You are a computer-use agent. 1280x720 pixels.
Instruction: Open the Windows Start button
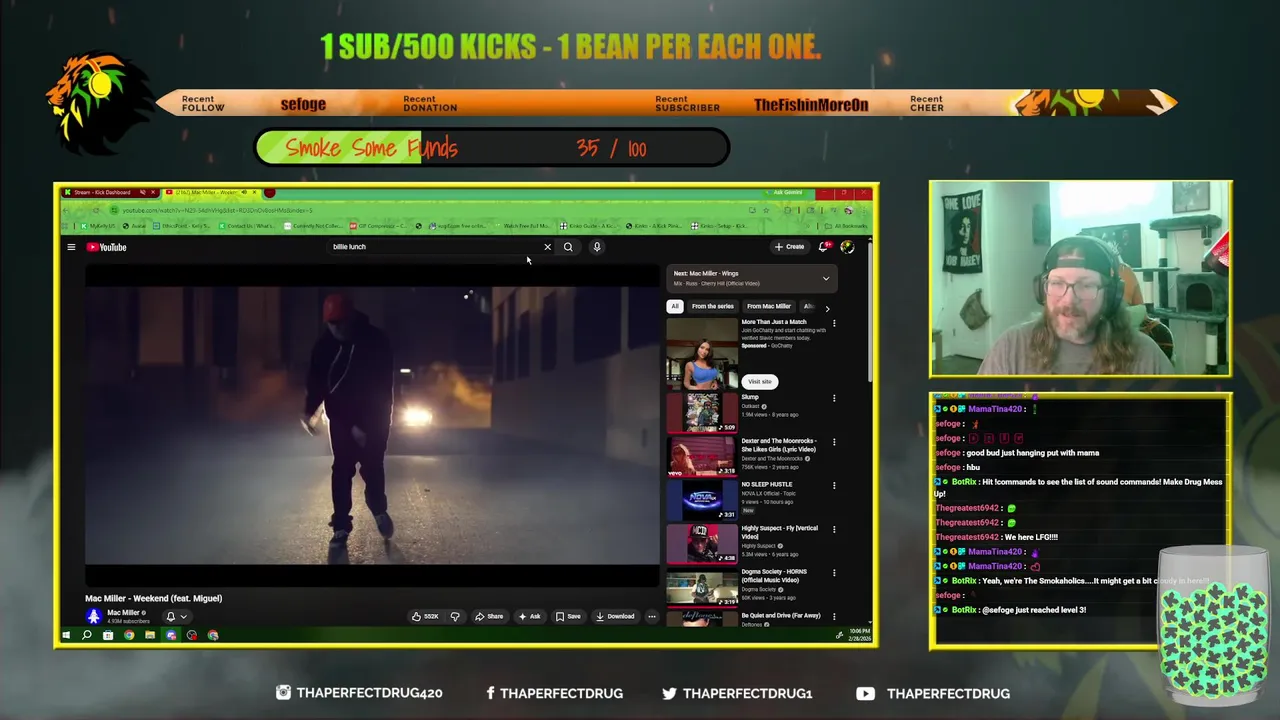66,635
